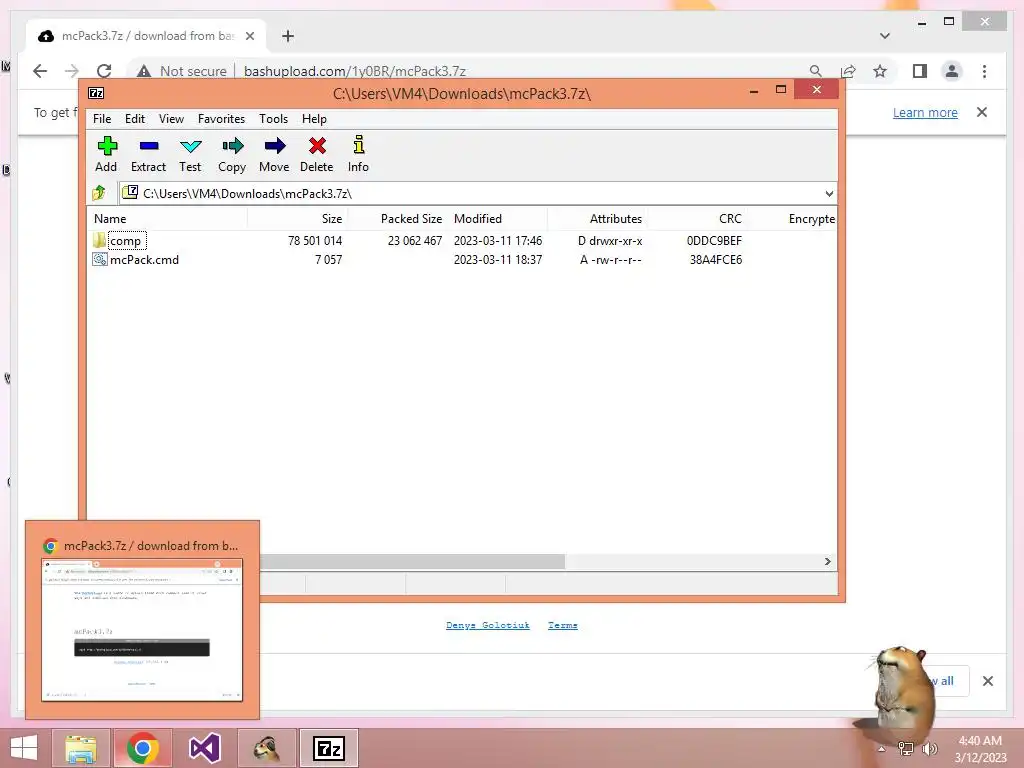The height and width of the screenshot is (768, 1024).
Task: Bookmark this page with star icon
Action: tap(880, 71)
